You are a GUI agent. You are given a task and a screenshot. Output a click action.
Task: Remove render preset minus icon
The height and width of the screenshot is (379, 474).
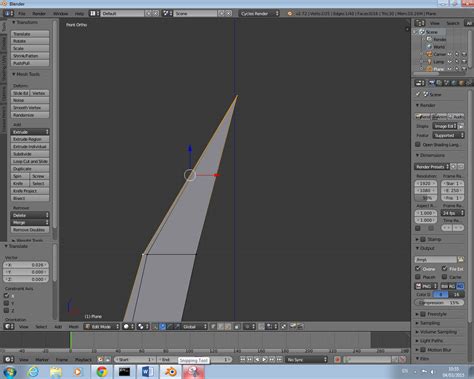click(461, 166)
